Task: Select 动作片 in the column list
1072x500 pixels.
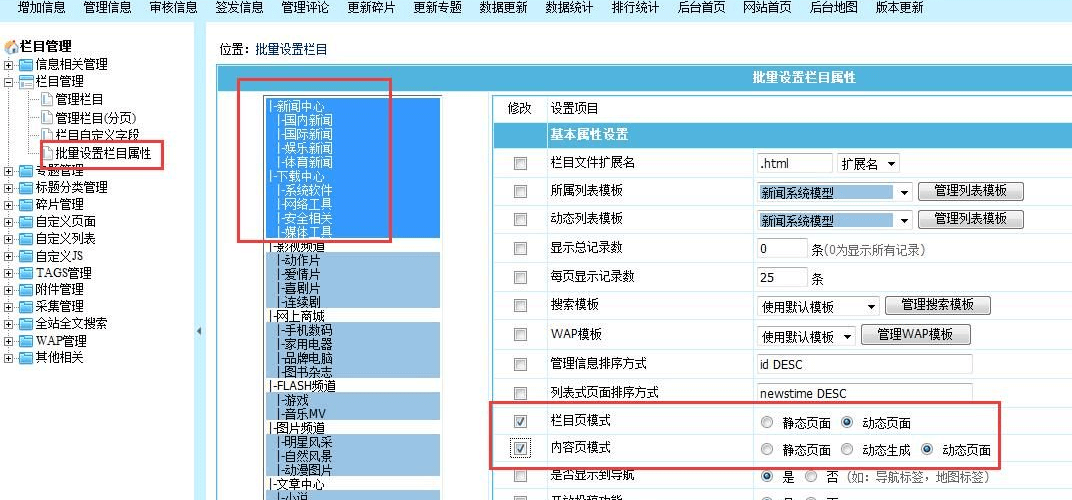Action: click(302, 261)
